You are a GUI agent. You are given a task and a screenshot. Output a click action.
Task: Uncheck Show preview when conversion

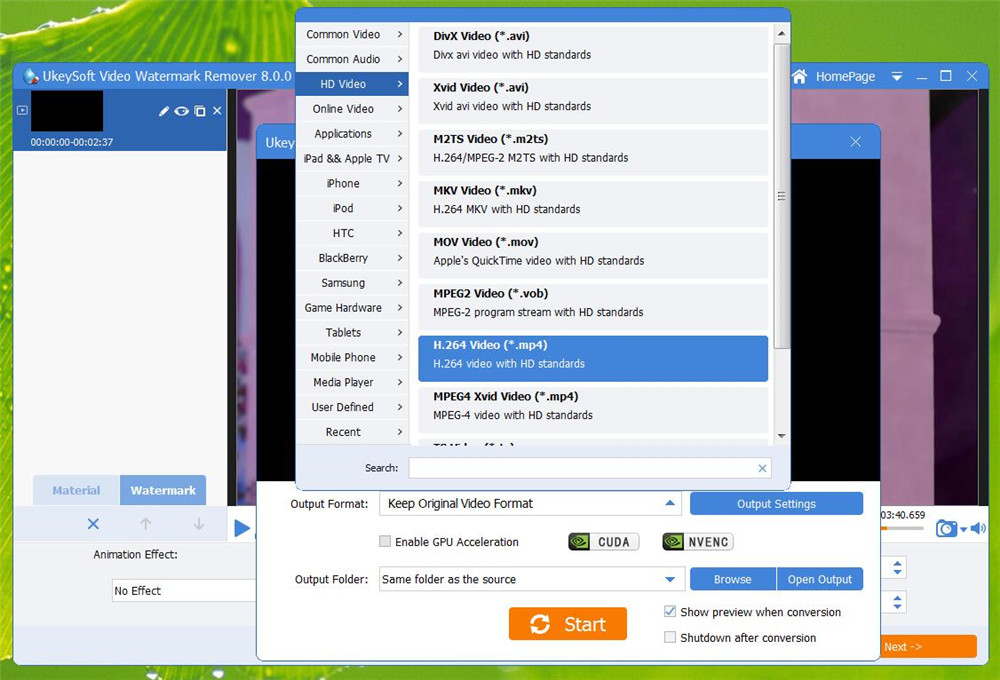670,612
